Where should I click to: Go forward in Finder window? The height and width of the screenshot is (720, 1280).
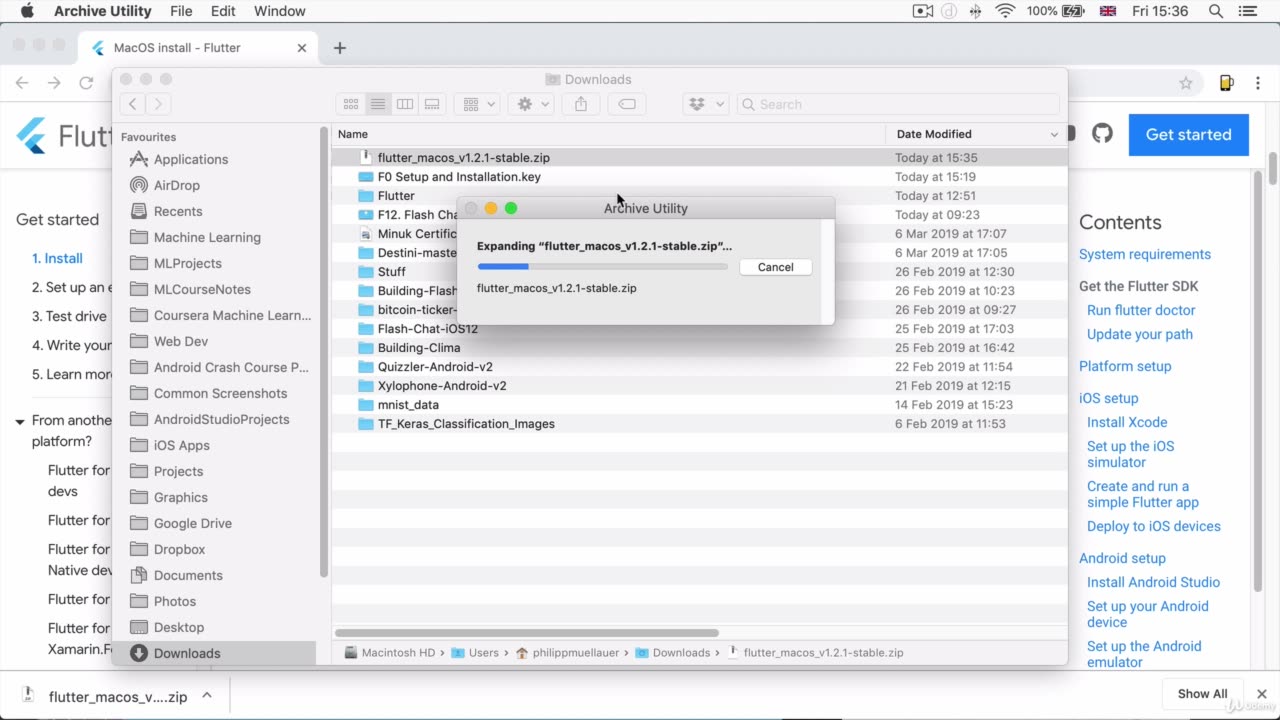(158, 104)
